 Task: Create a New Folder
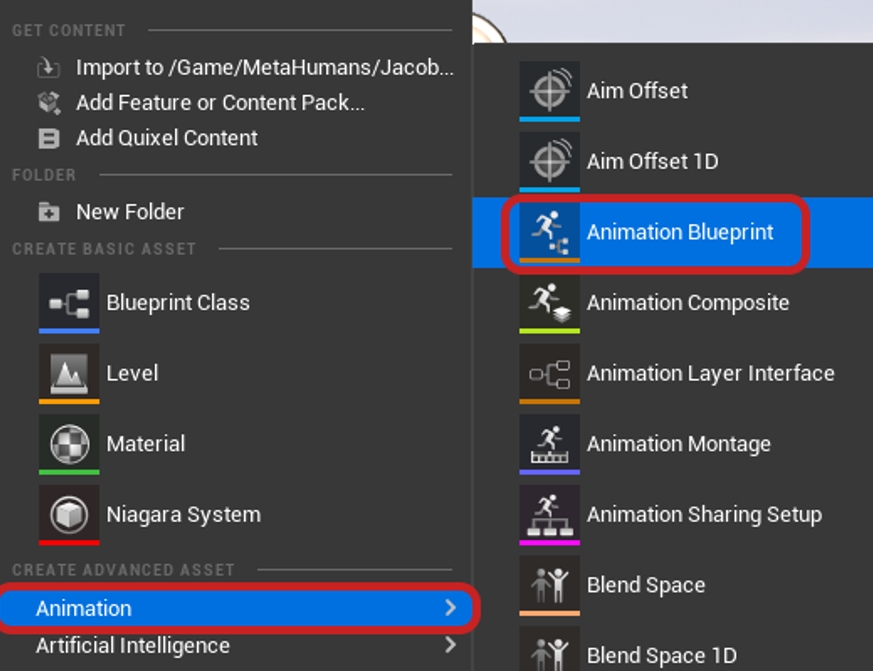(x=130, y=212)
